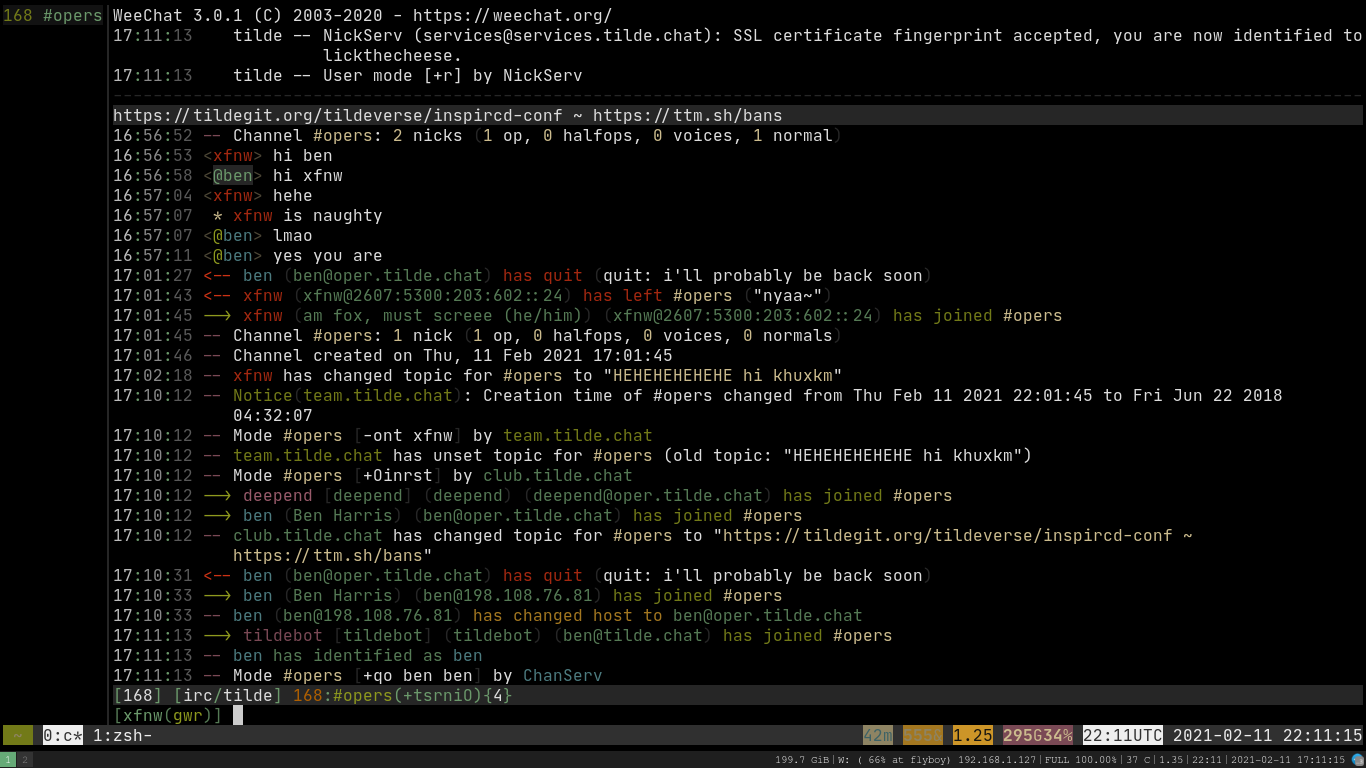Click the globe tray icon in status bar
The width and height of the screenshot is (1366, 768).
1356,760
